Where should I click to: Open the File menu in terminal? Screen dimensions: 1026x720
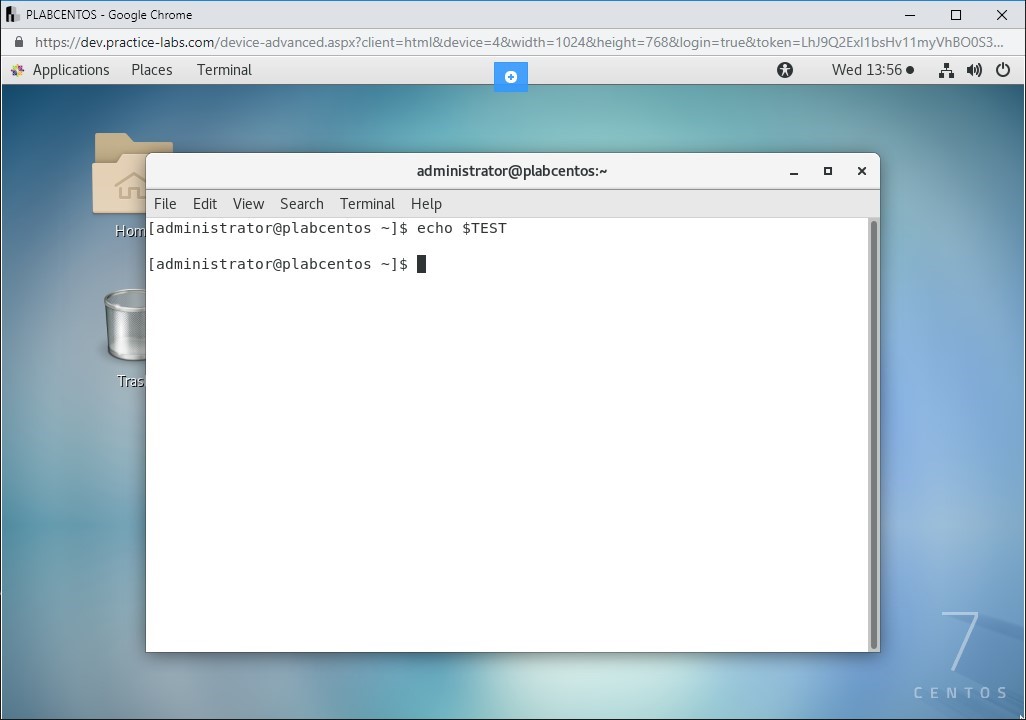(165, 204)
